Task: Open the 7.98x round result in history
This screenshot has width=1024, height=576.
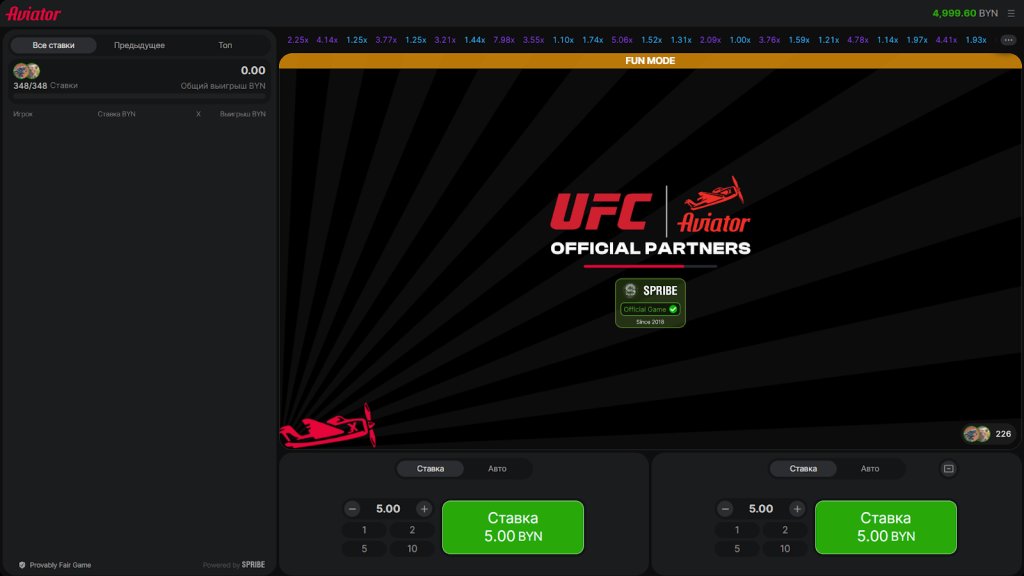Action: click(x=504, y=40)
